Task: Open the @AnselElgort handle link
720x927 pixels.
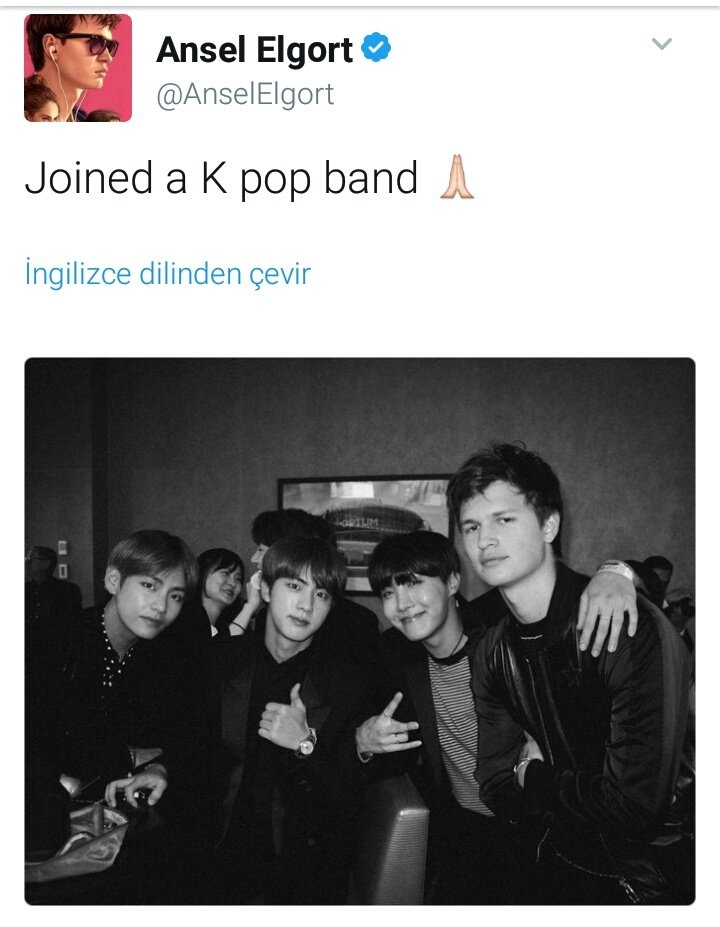Action: coord(245,95)
